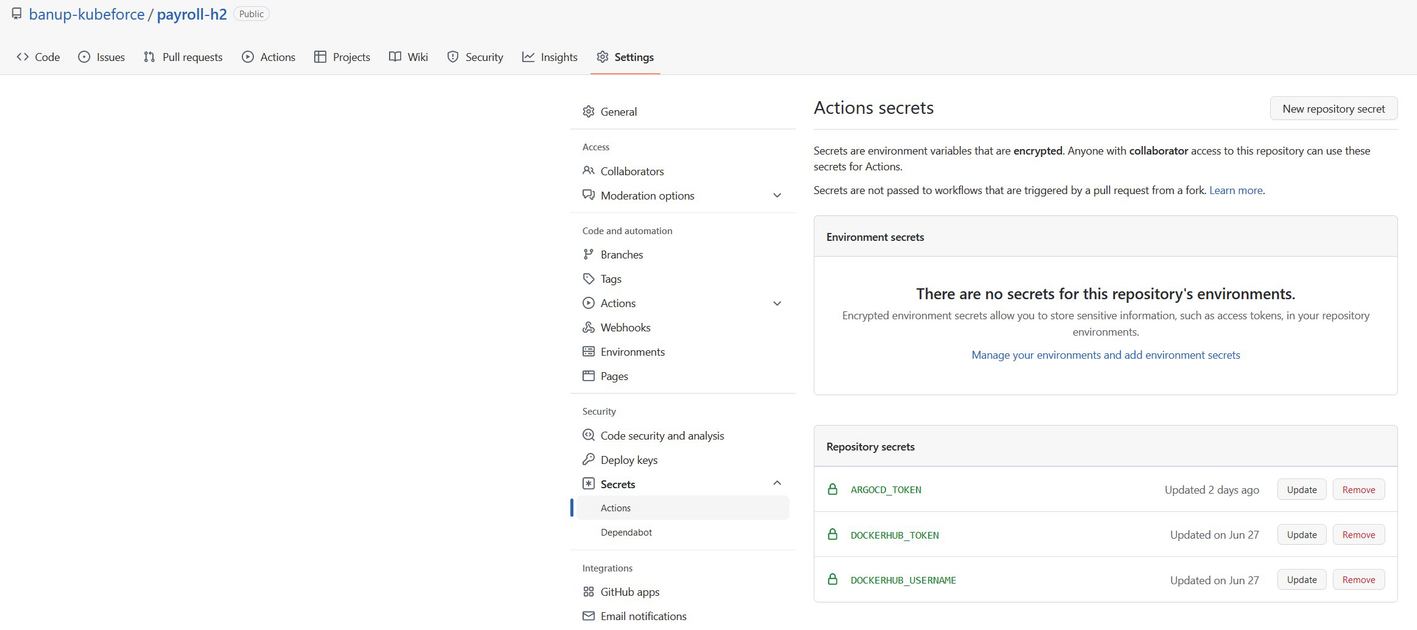Click the Deploy keys key icon

click(588, 460)
